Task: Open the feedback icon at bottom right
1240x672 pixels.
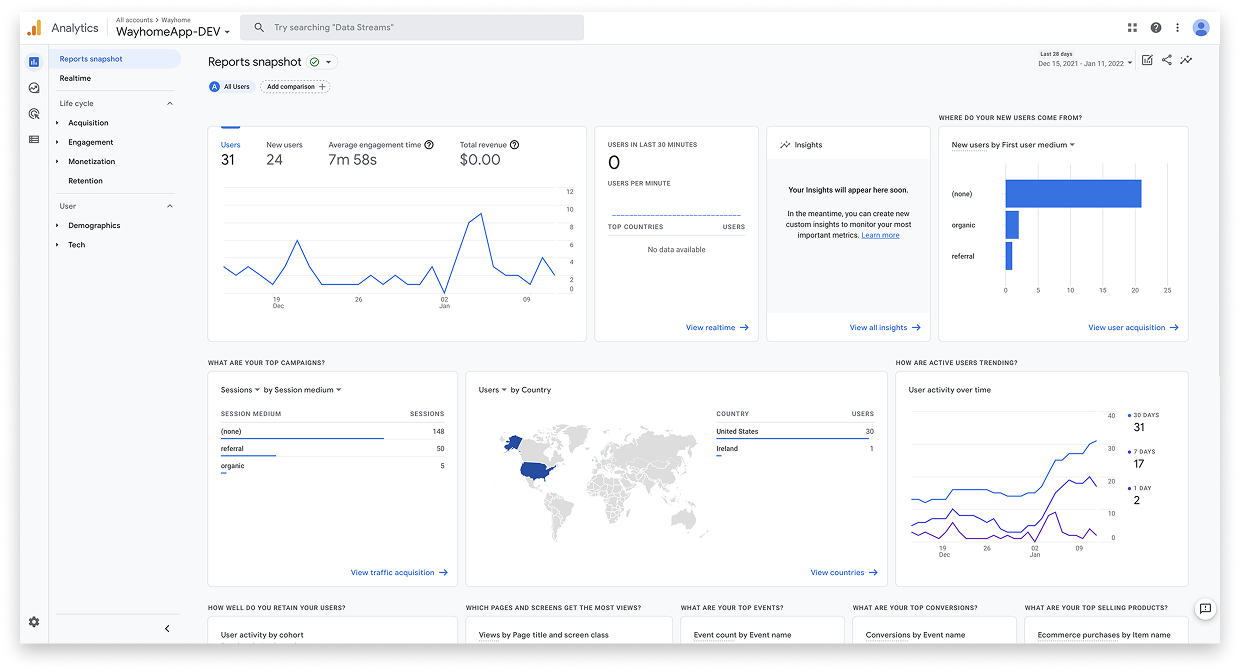Action: click(1205, 608)
